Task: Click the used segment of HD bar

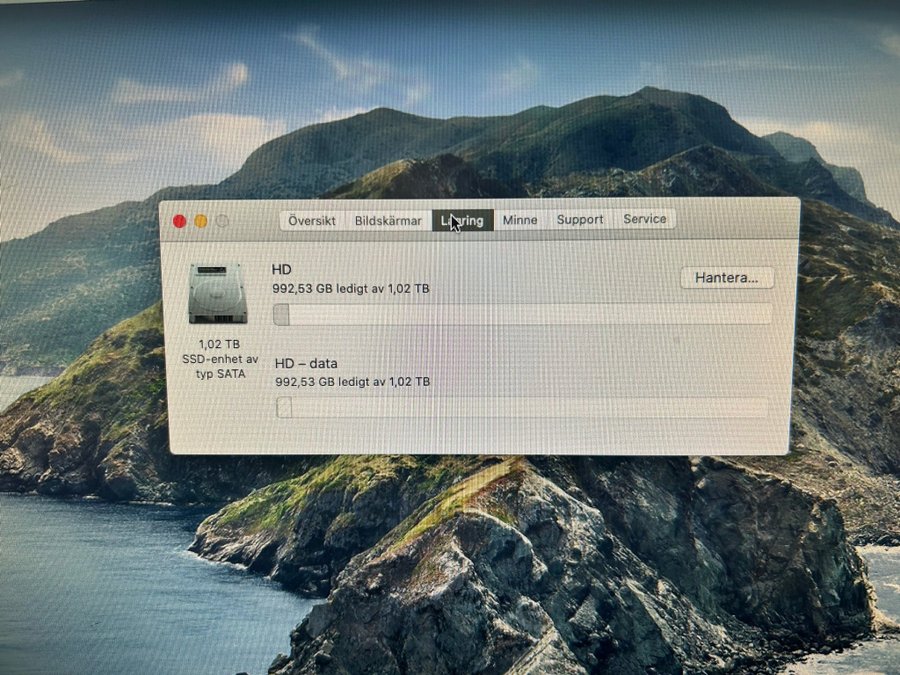Action: [282, 315]
